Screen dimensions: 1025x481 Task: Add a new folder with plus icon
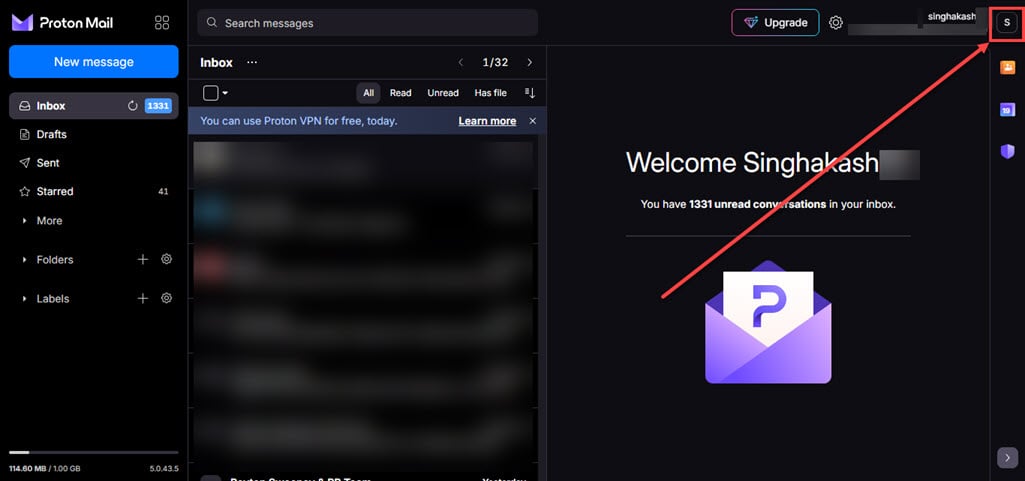click(x=143, y=259)
